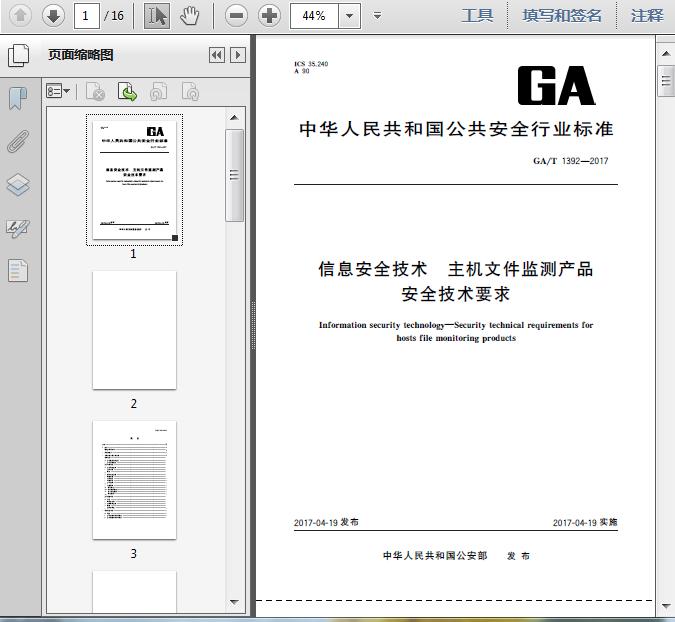Image resolution: width=675 pixels, height=622 pixels.
Task: Click the page 1 thumbnail number label
Action: (x=133, y=254)
